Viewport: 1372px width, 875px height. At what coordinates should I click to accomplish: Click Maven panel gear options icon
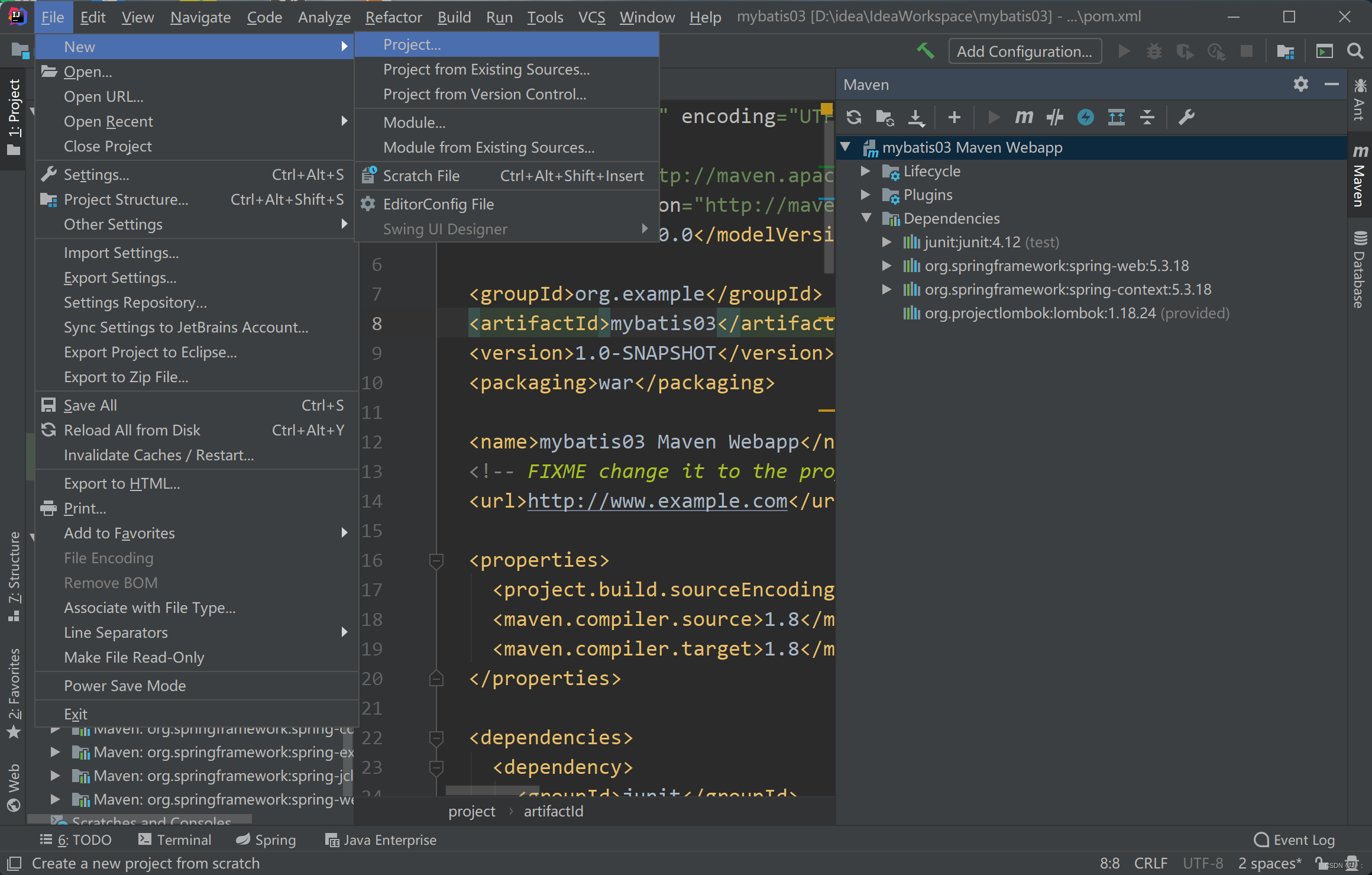(1300, 85)
